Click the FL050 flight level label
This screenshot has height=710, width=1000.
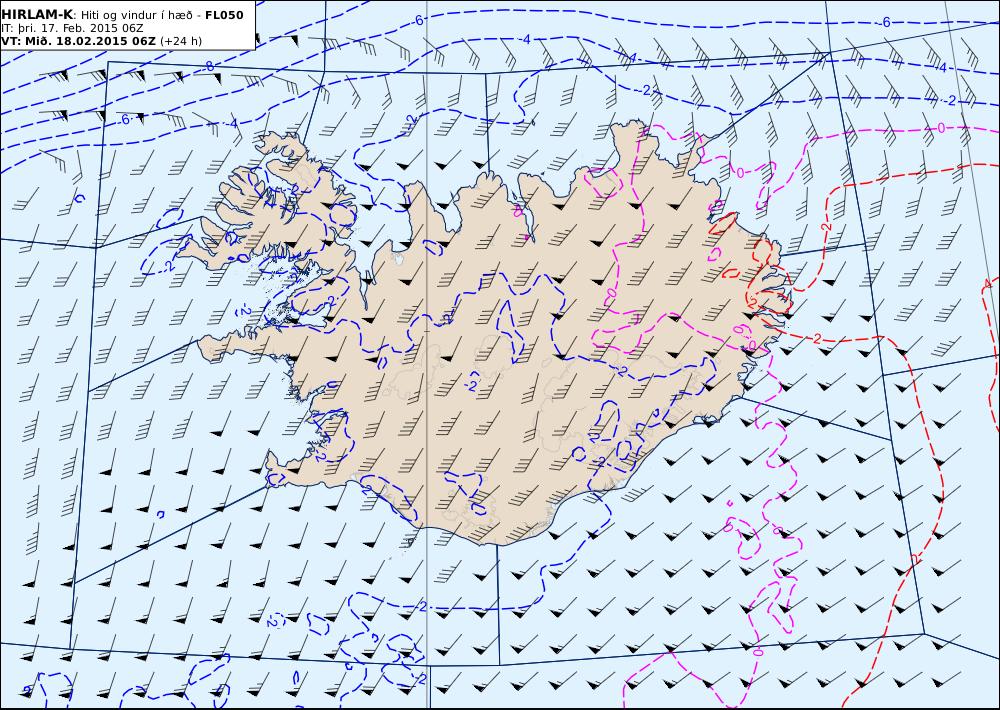pyautogui.click(x=224, y=15)
